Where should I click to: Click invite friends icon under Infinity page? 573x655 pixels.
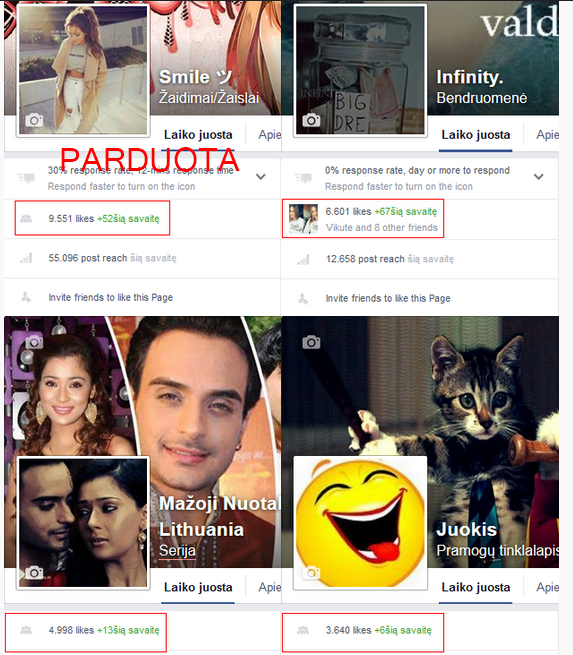[x=303, y=298]
